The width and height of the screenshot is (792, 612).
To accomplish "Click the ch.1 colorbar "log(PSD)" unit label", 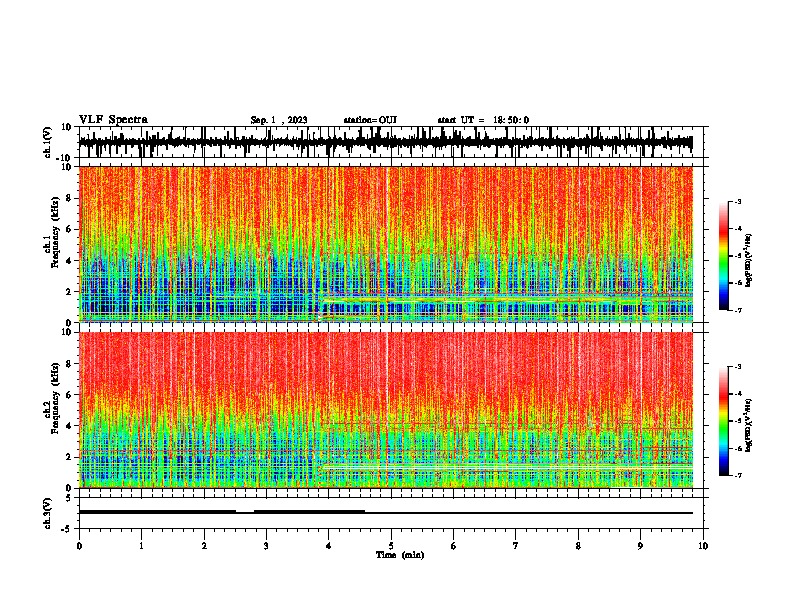I will [749, 260].
